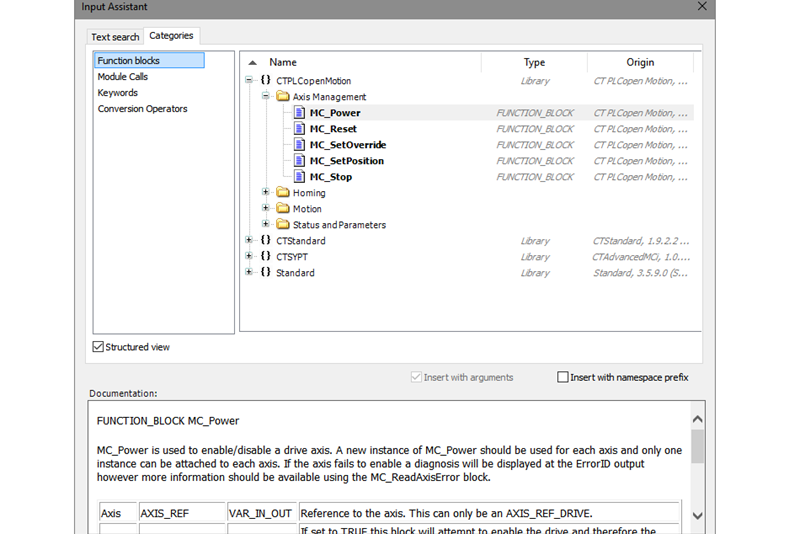Toggle the Structured view checkbox
The height and width of the screenshot is (534, 800).
click(98, 347)
